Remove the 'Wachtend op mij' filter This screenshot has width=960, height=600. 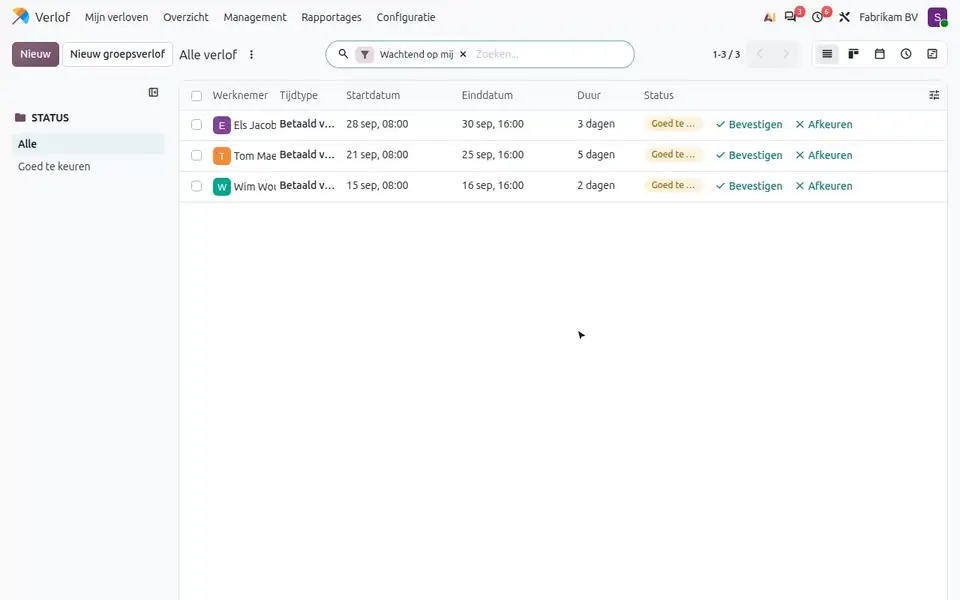click(463, 54)
